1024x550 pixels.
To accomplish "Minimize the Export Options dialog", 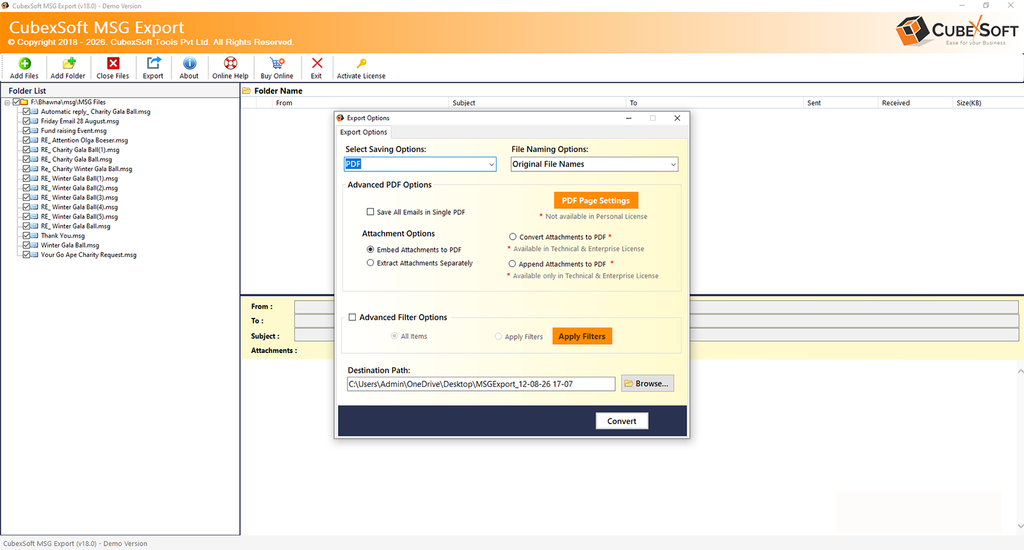I will 628,118.
